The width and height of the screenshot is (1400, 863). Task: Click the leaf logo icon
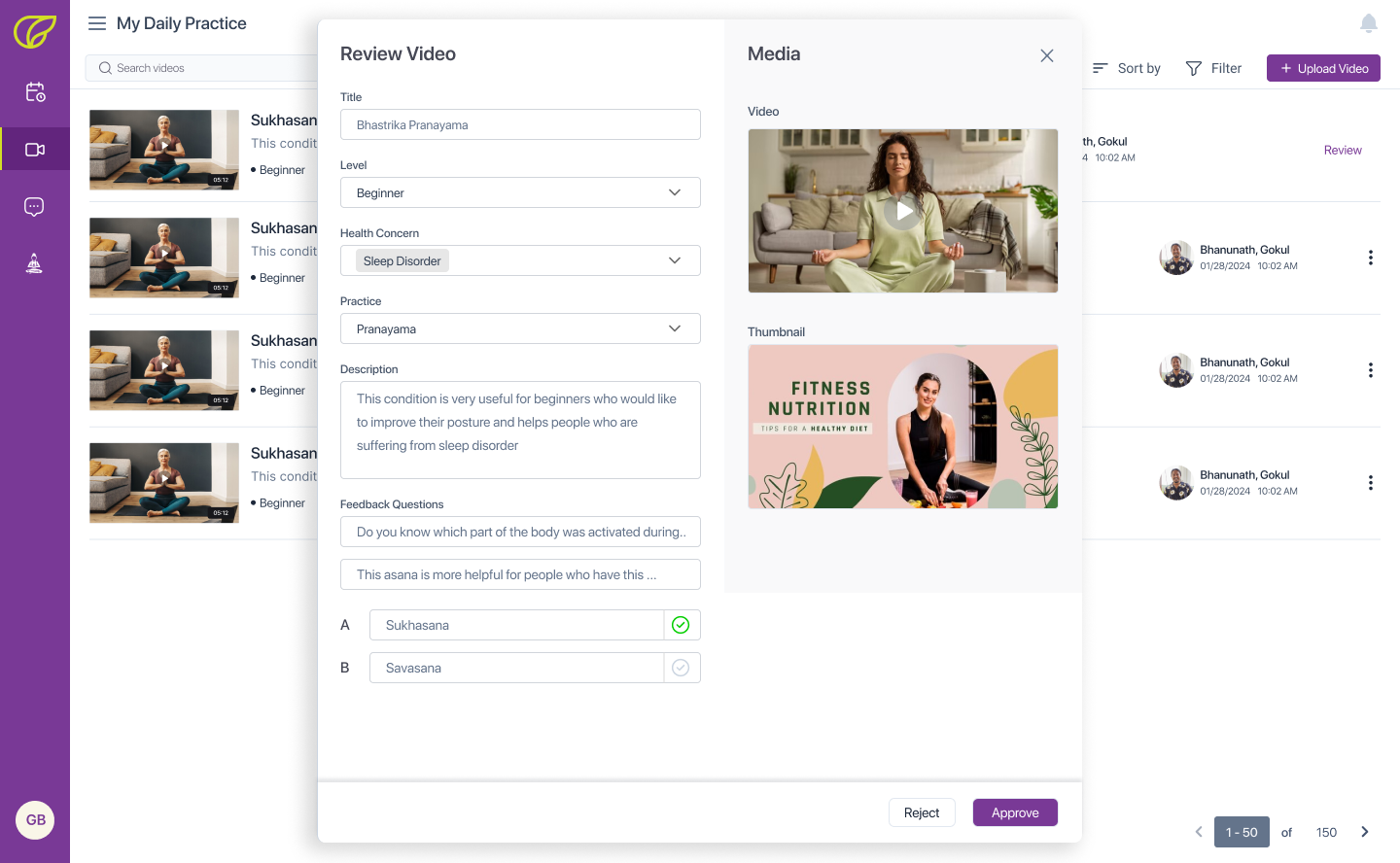pos(34,31)
